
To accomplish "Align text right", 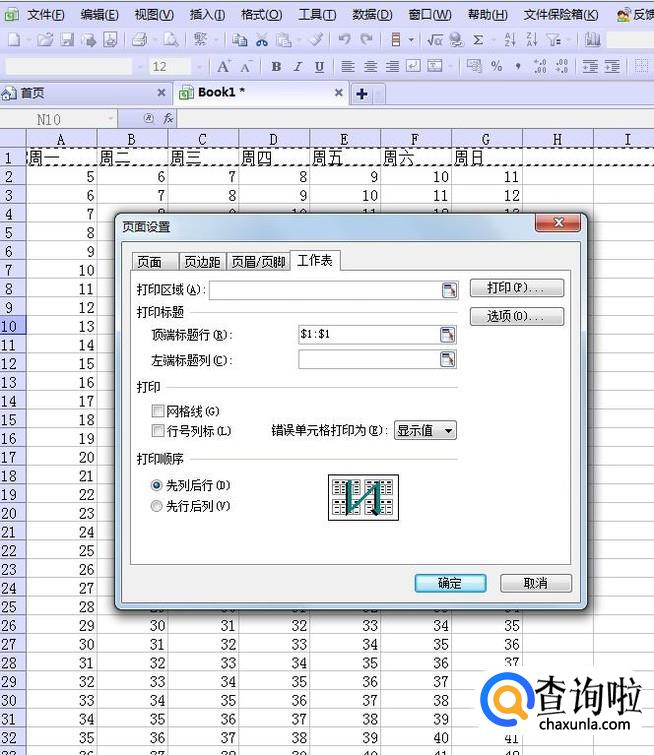I will 392,66.
